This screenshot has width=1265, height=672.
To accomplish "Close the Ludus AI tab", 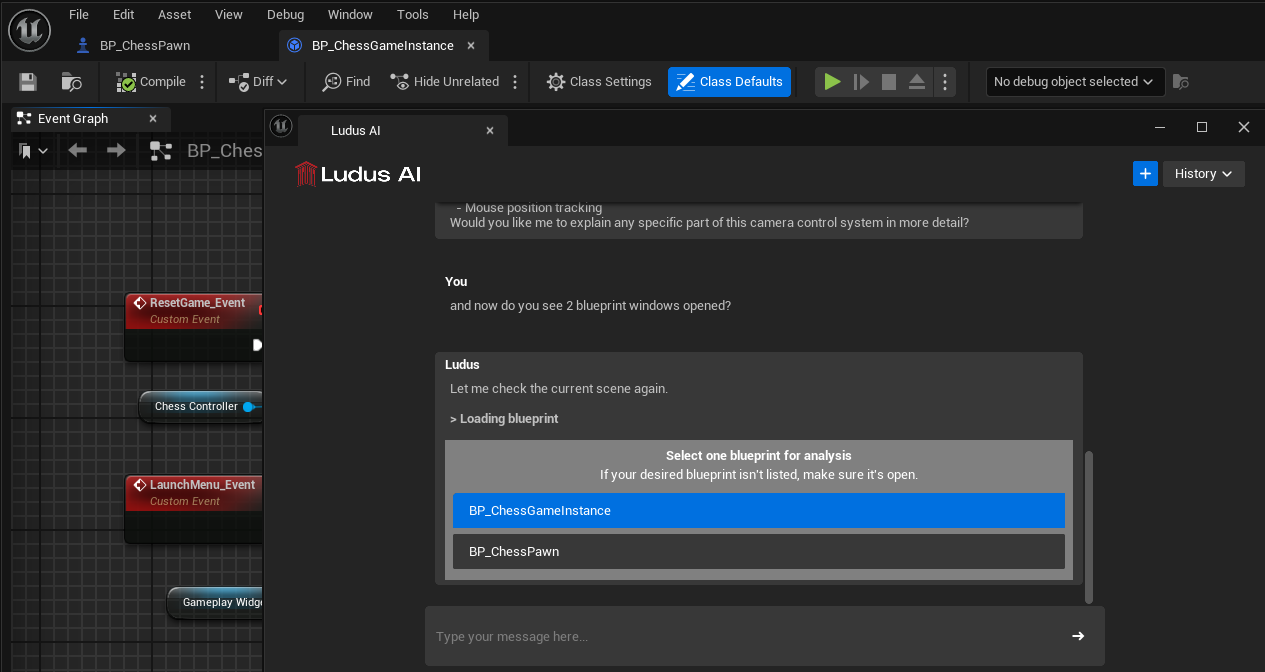I will pos(490,130).
